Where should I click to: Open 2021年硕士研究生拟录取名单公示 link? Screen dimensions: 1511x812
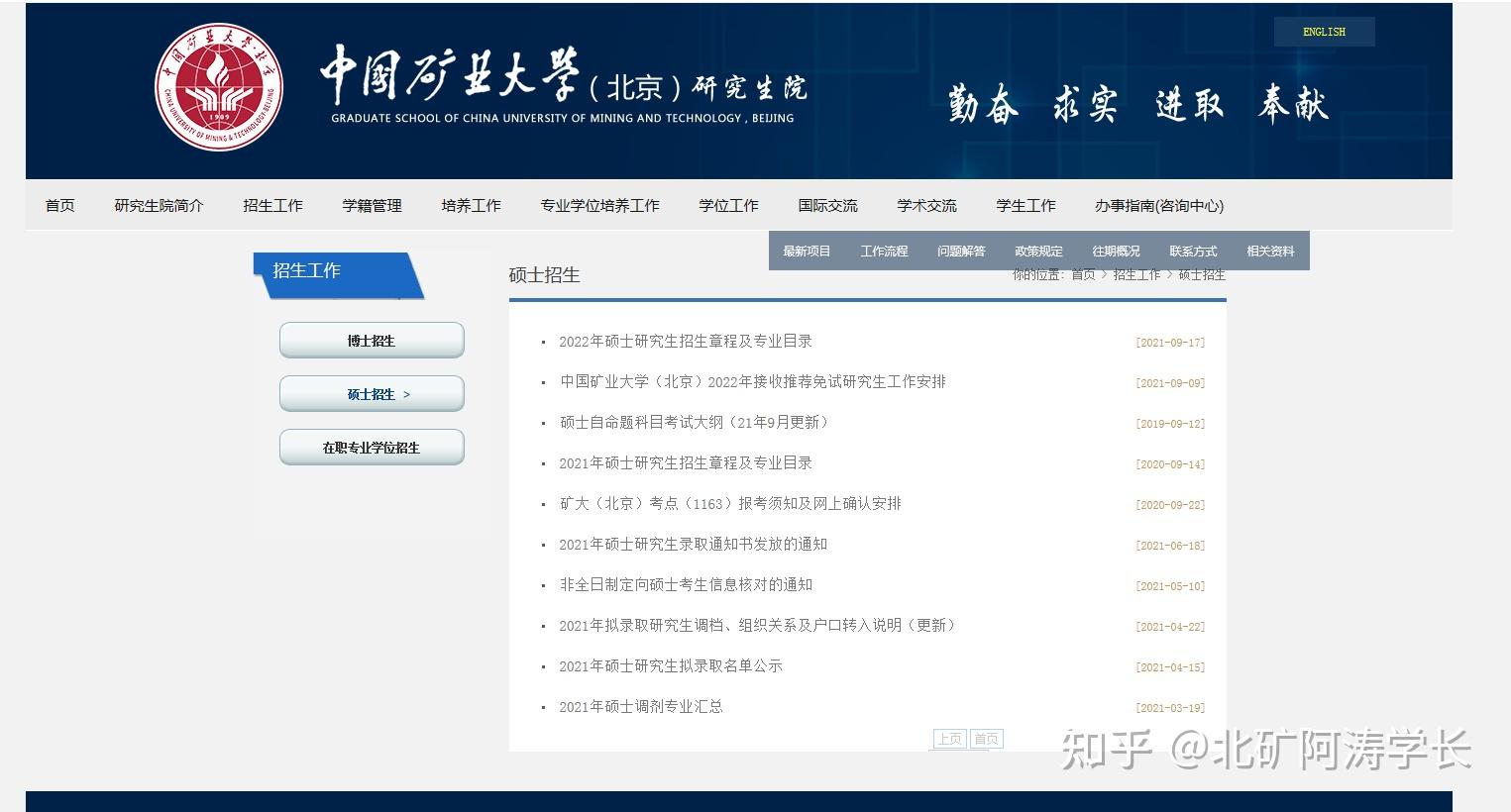[x=671, y=665]
